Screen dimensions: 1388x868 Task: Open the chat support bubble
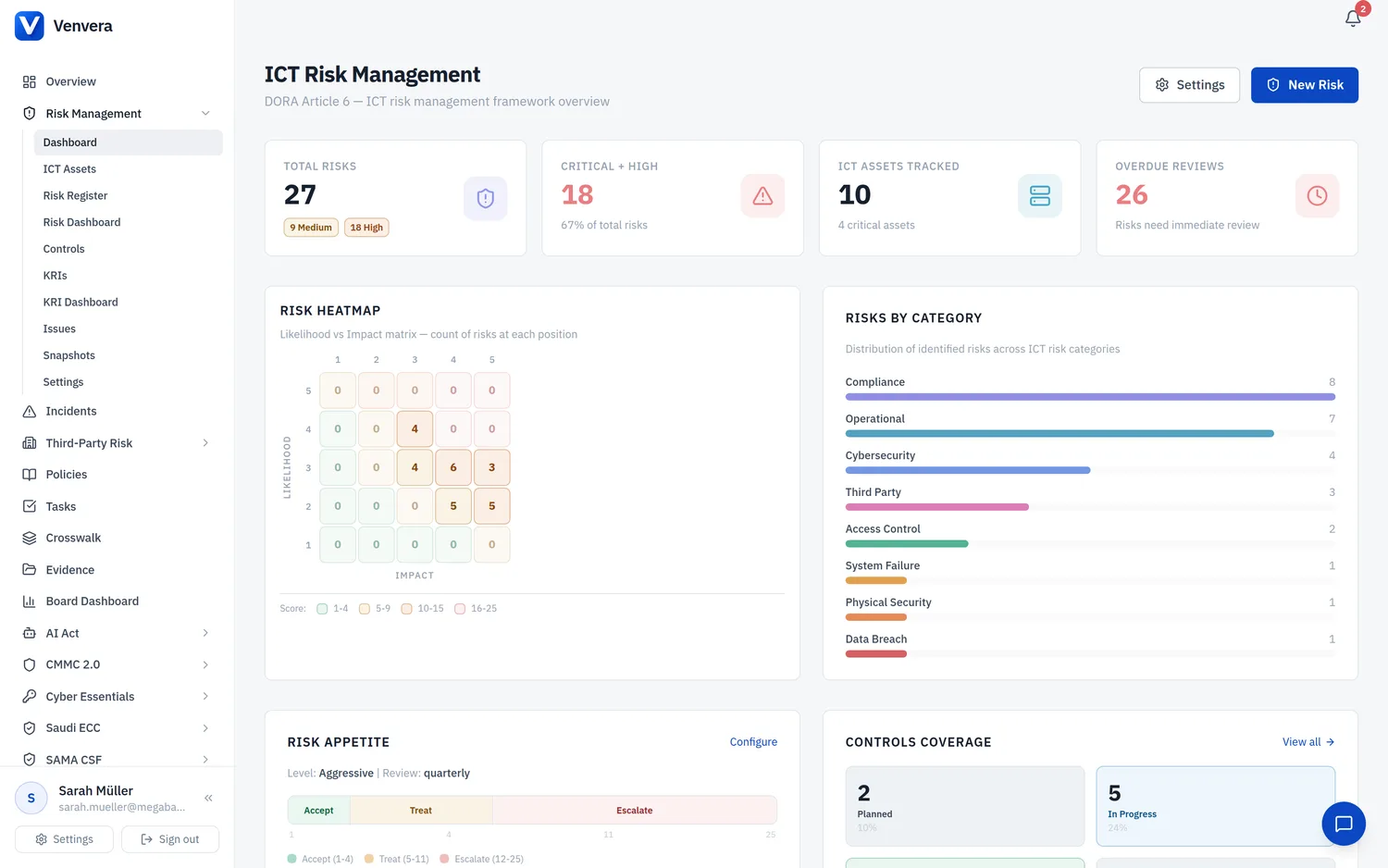point(1344,824)
